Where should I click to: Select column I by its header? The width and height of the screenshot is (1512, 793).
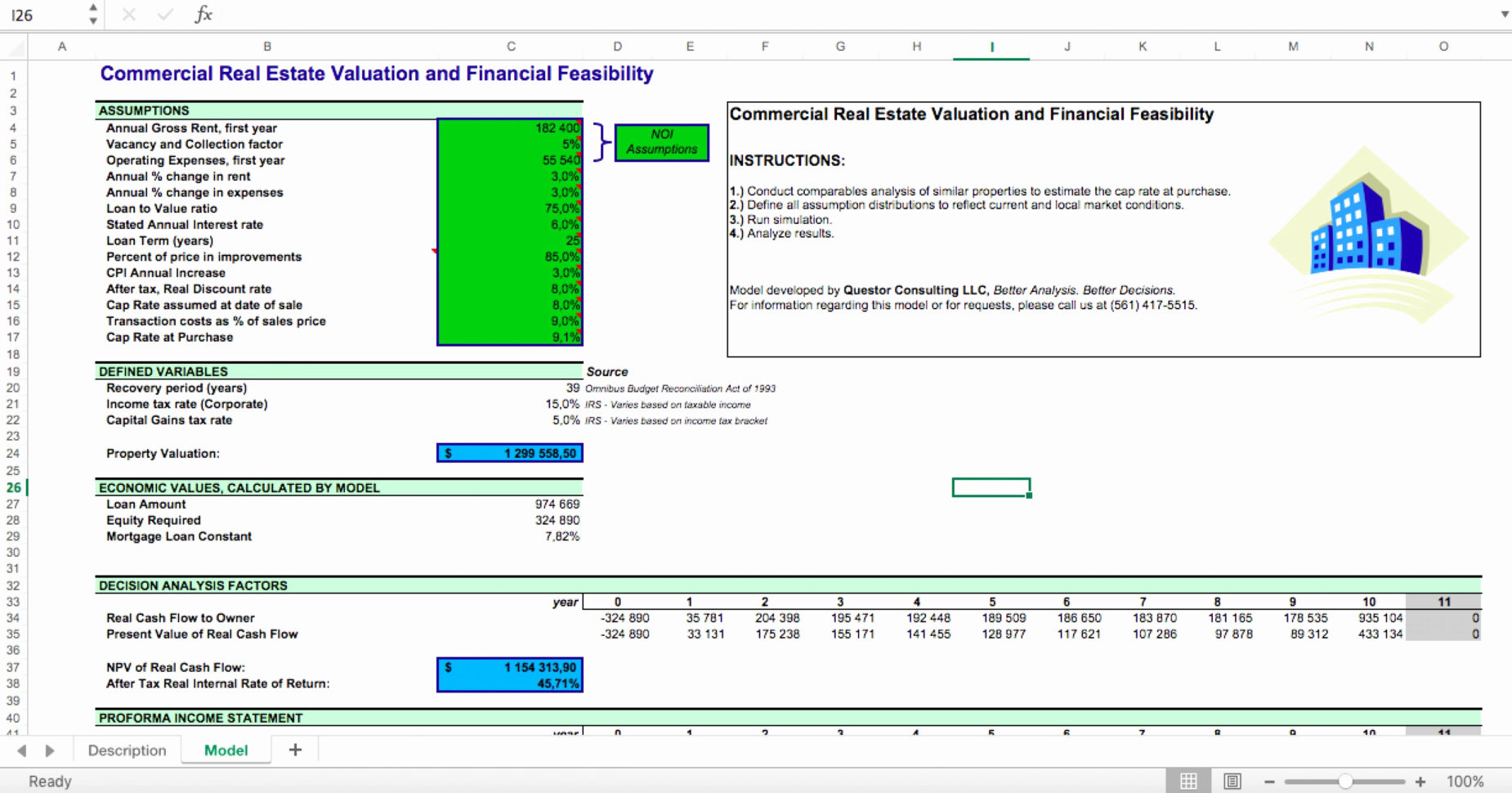tap(991, 47)
